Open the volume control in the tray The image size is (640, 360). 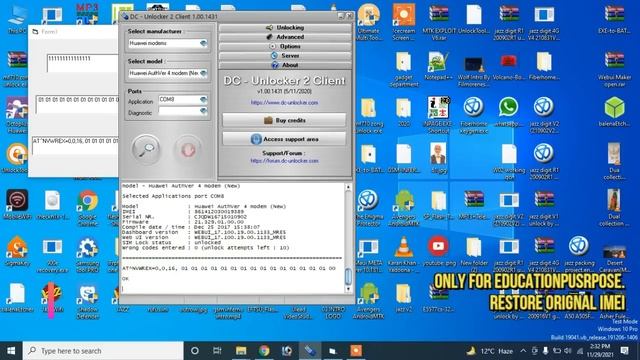(x=568, y=351)
